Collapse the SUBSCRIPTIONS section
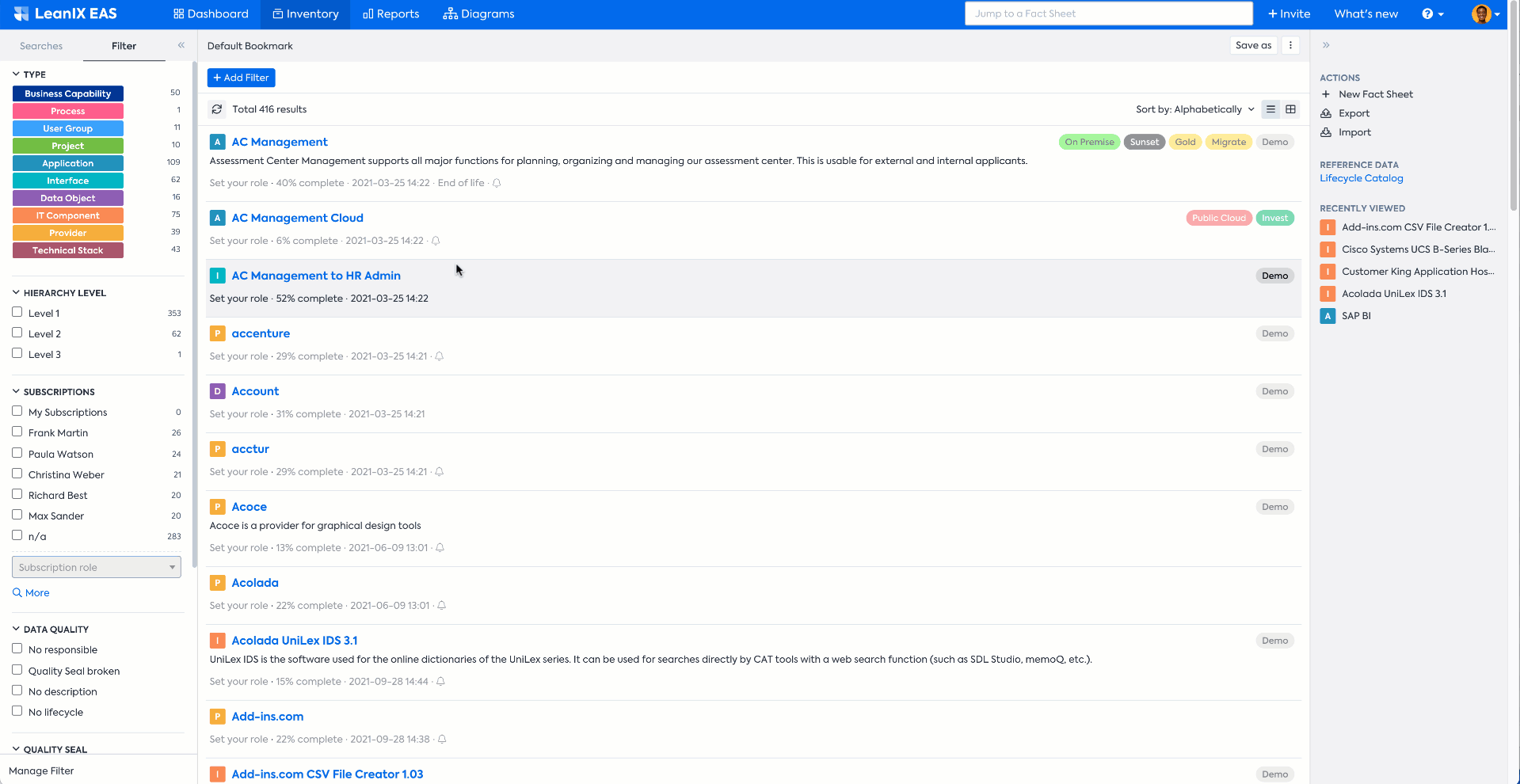 tap(16, 391)
